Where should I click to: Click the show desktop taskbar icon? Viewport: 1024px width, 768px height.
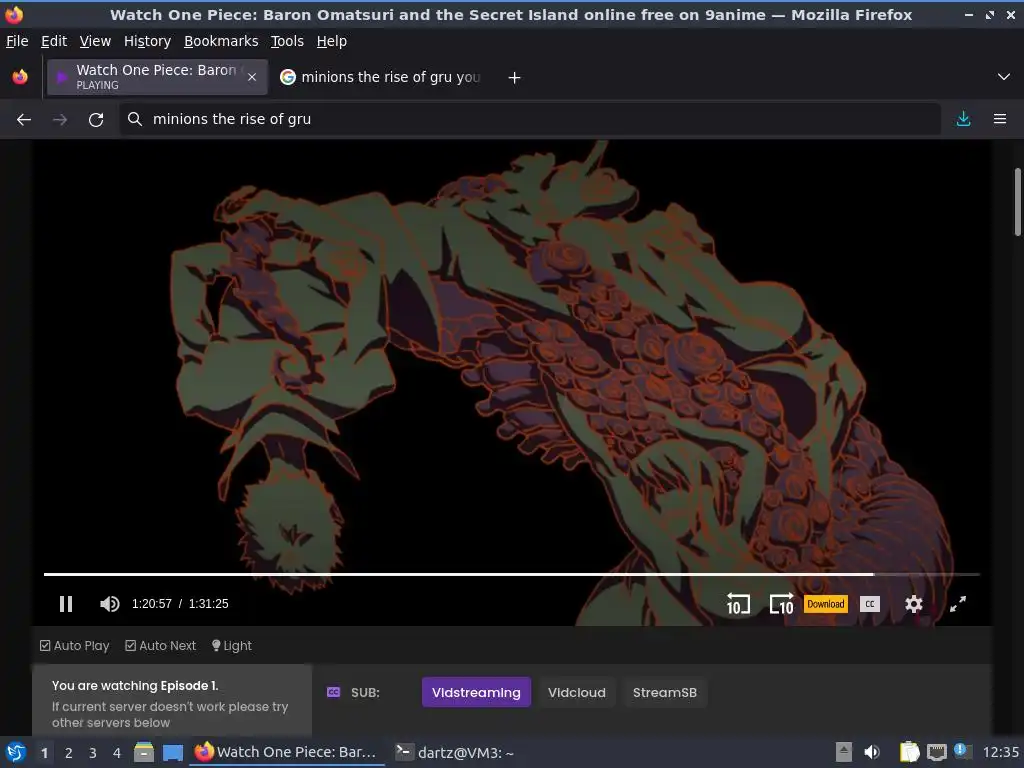tap(172, 753)
